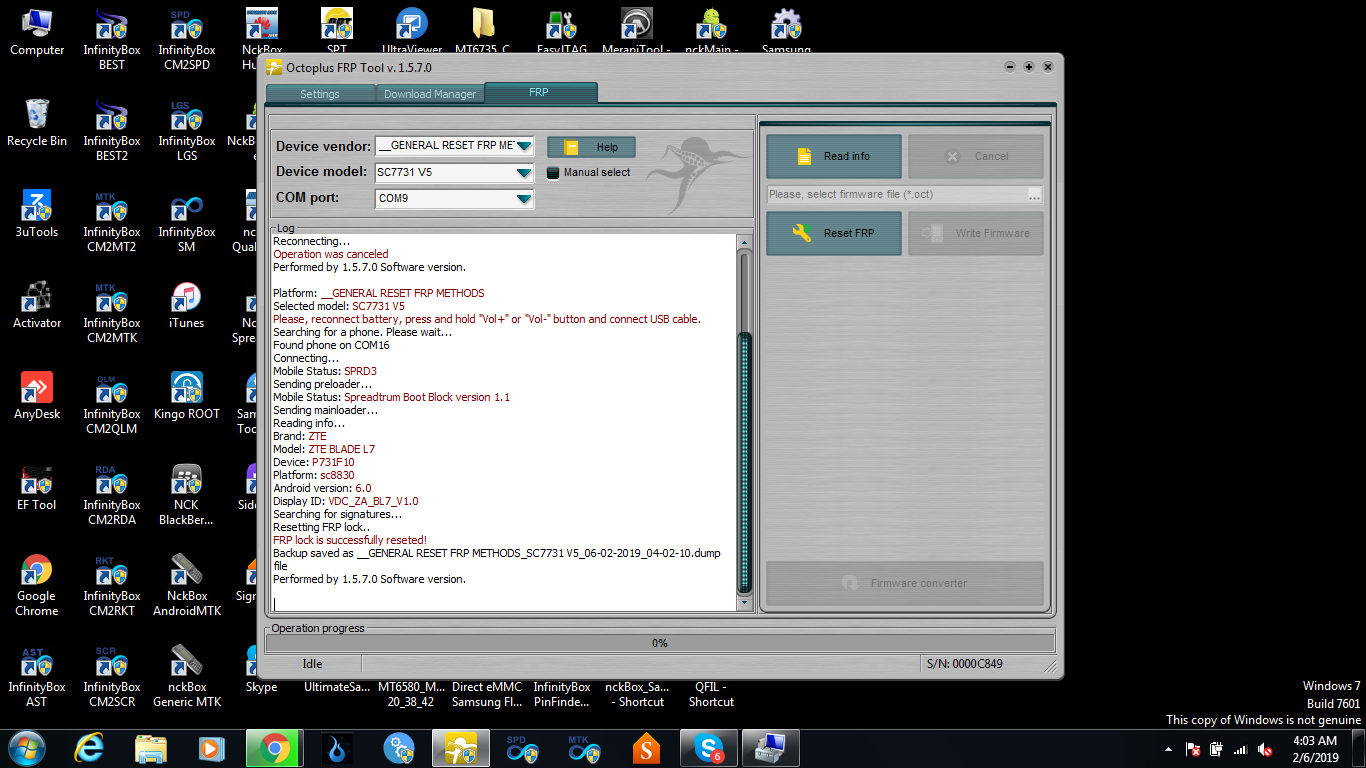The image size is (1366, 768).
Task: Open UltraViewer desktop icon
Action: 412,30
